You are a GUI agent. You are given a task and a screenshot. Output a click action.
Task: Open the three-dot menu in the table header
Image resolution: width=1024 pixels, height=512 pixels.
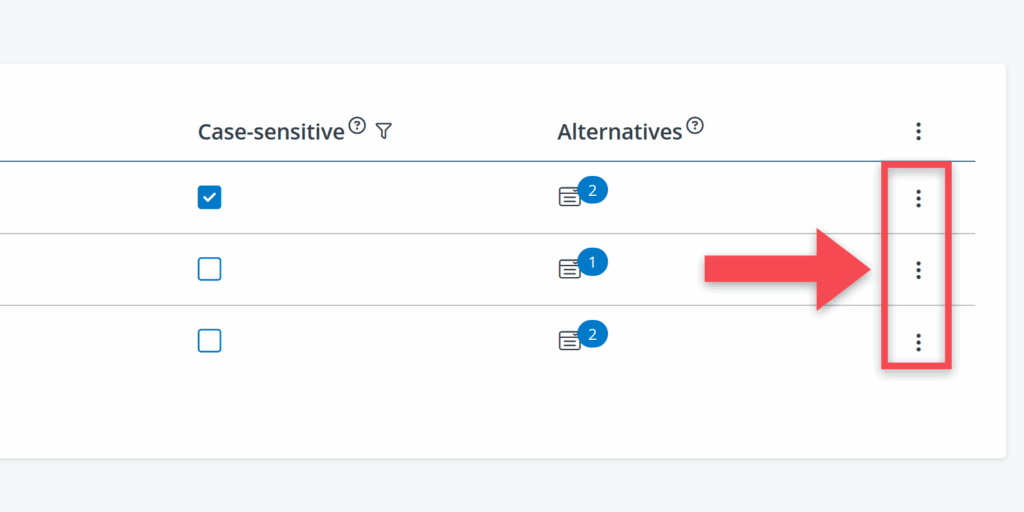(x=918, y=131)
